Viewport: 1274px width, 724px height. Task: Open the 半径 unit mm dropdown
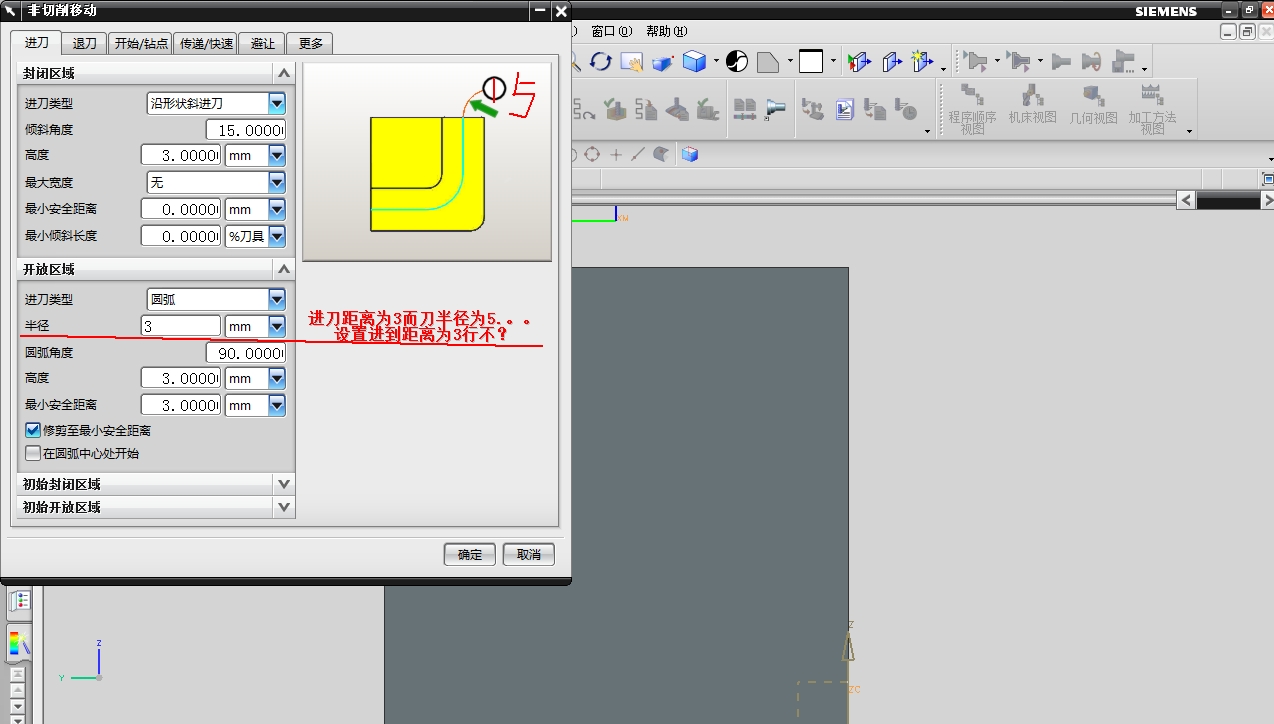click(255, 326)
